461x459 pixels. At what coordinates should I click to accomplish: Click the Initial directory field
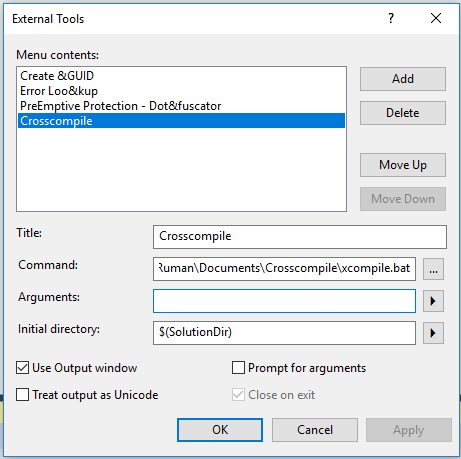coord(284,333)
